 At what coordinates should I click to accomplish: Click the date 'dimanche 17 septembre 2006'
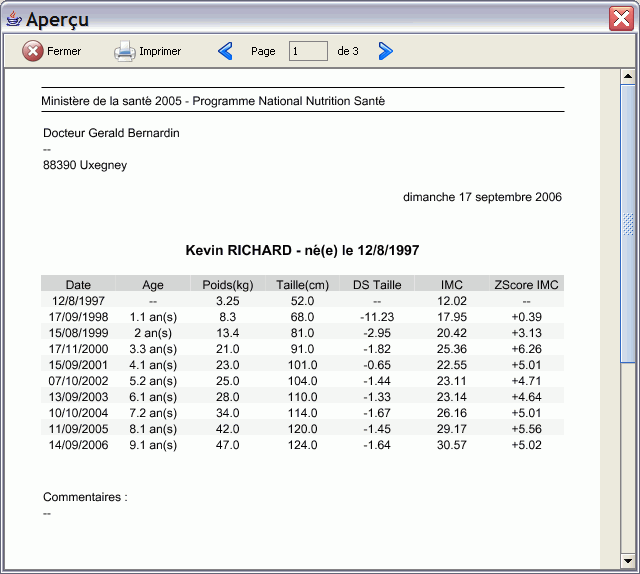pyautogui.click(x=482, y=197)
